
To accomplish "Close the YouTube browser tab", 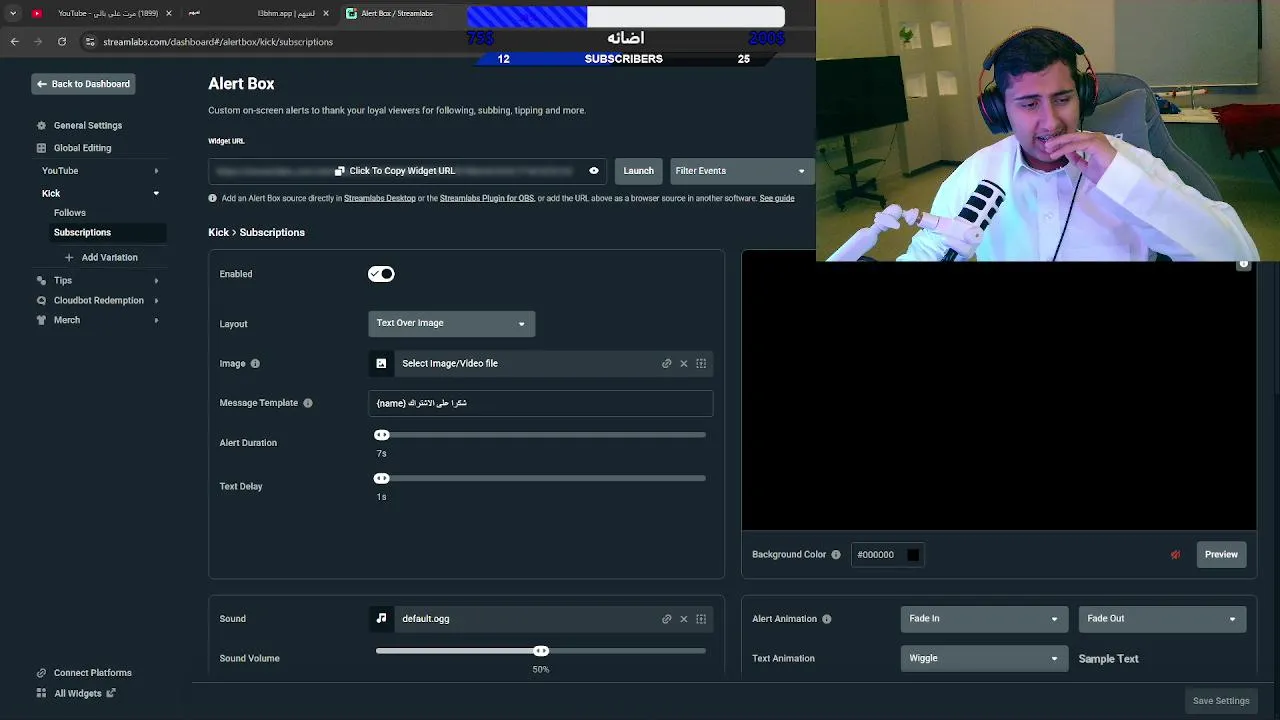I will click(x=168, y=14).
